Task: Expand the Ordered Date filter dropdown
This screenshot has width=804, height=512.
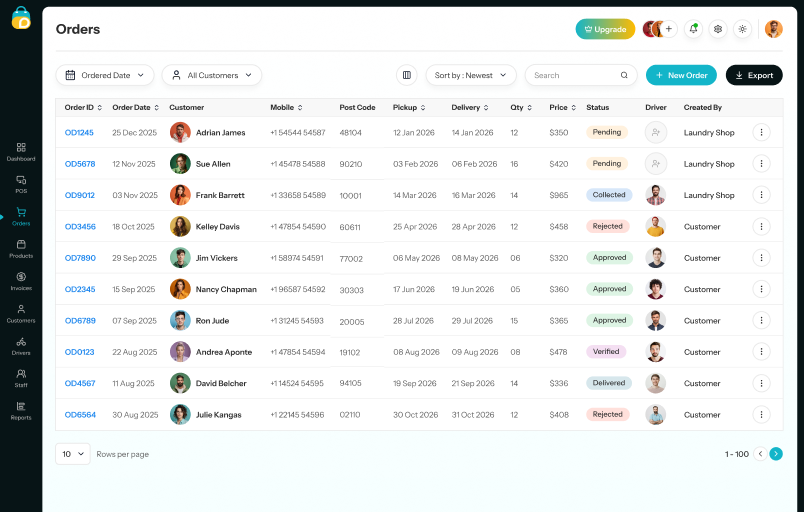Action: pyautogui.click(x=105, y=75)
